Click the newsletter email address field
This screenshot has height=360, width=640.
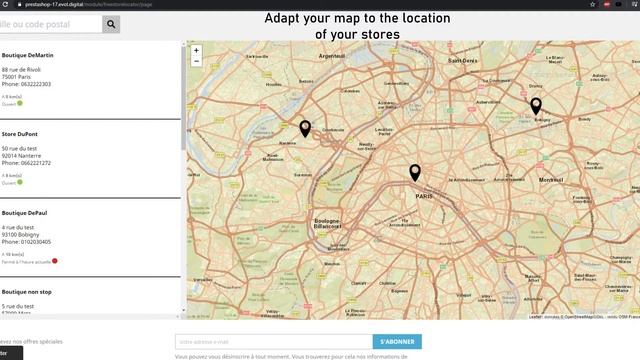pyautogui.click(x=274, y=342)
